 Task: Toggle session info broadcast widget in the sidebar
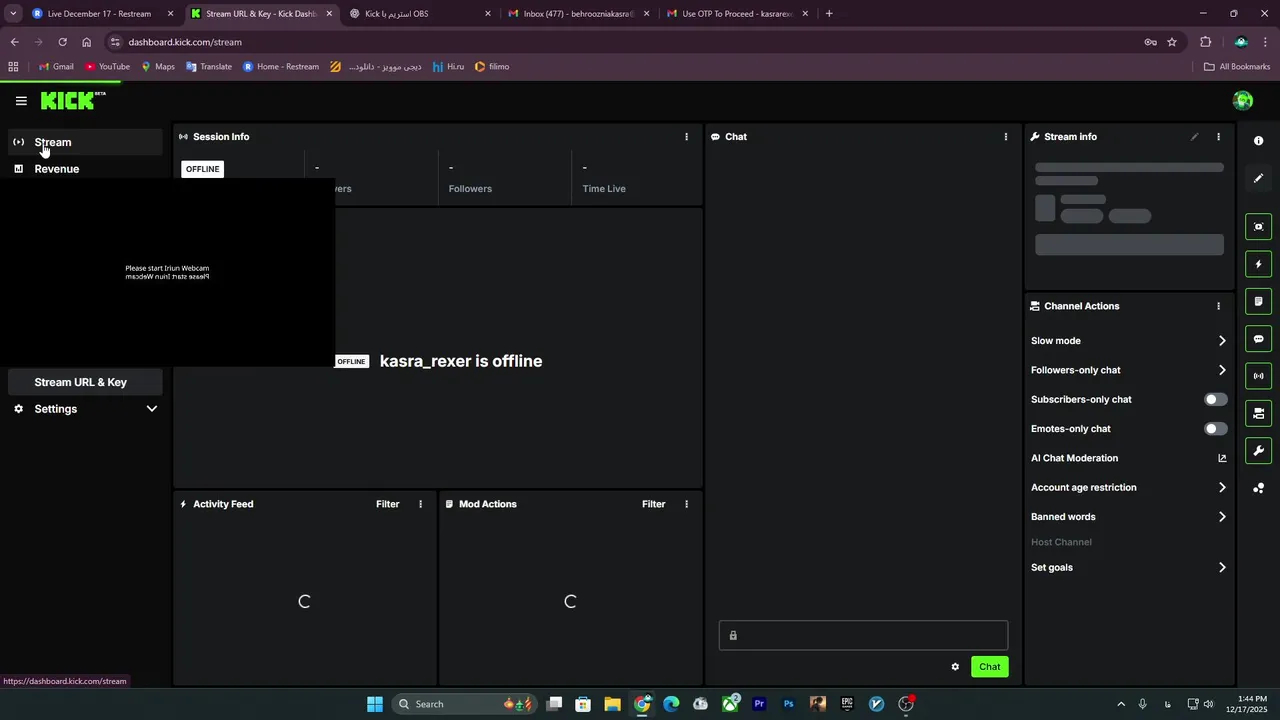(1258, 376)
